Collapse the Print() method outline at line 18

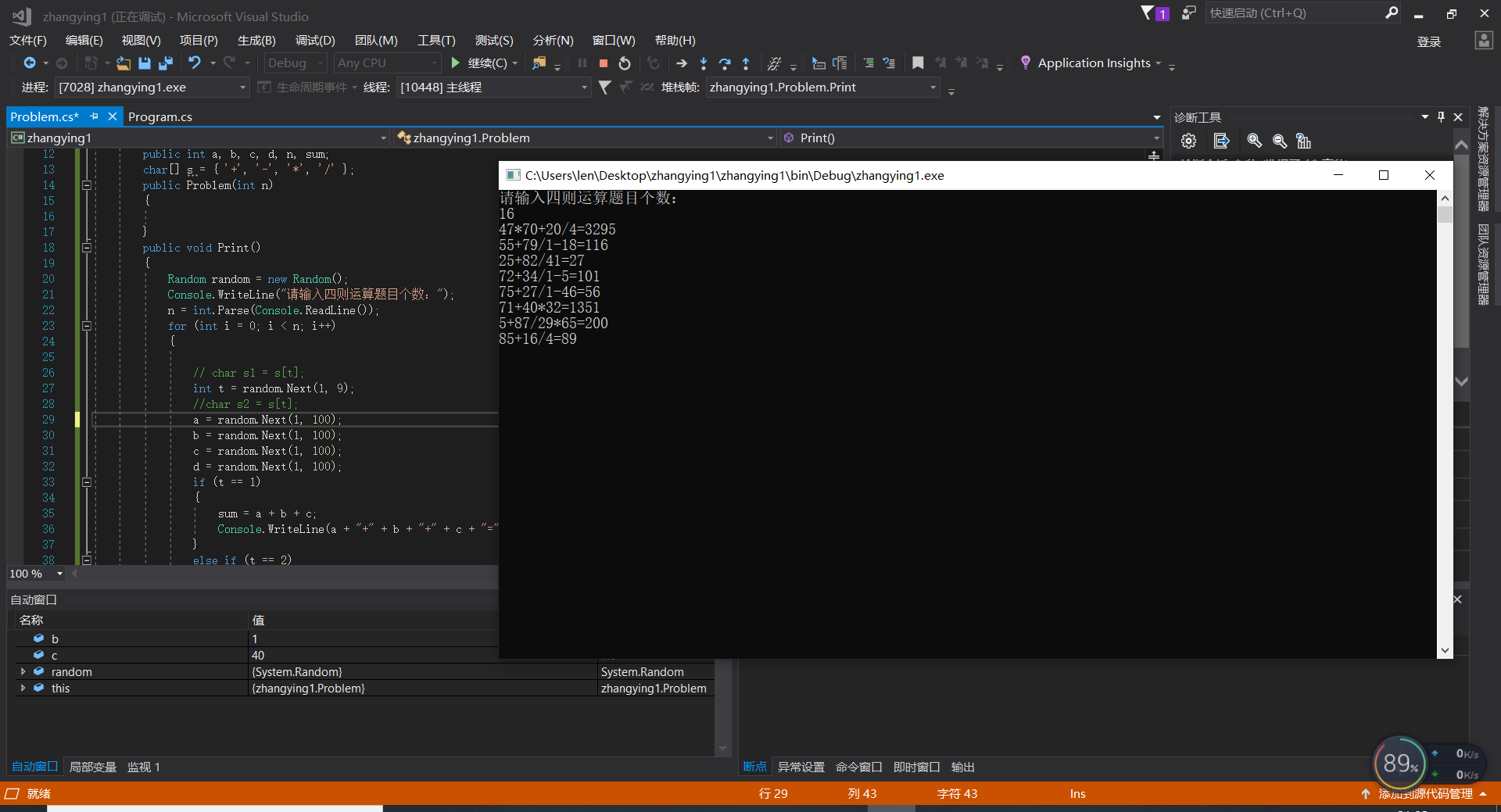pyautogui.click(x=87, y=248)
